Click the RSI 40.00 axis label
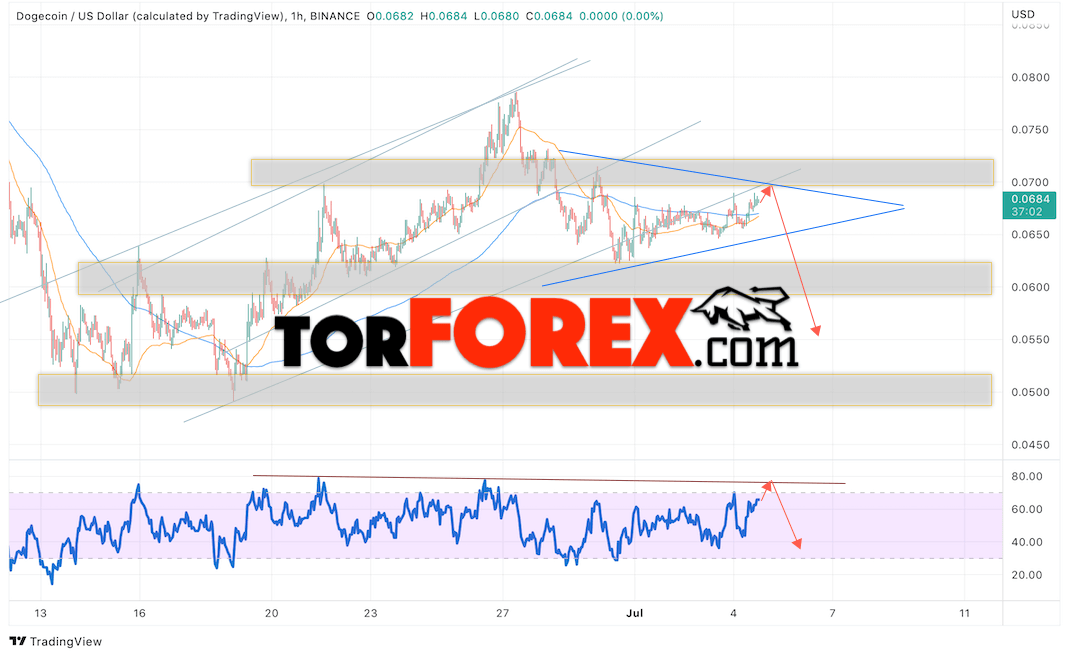The image size is (1069, 657). [x=1027, y=542]
